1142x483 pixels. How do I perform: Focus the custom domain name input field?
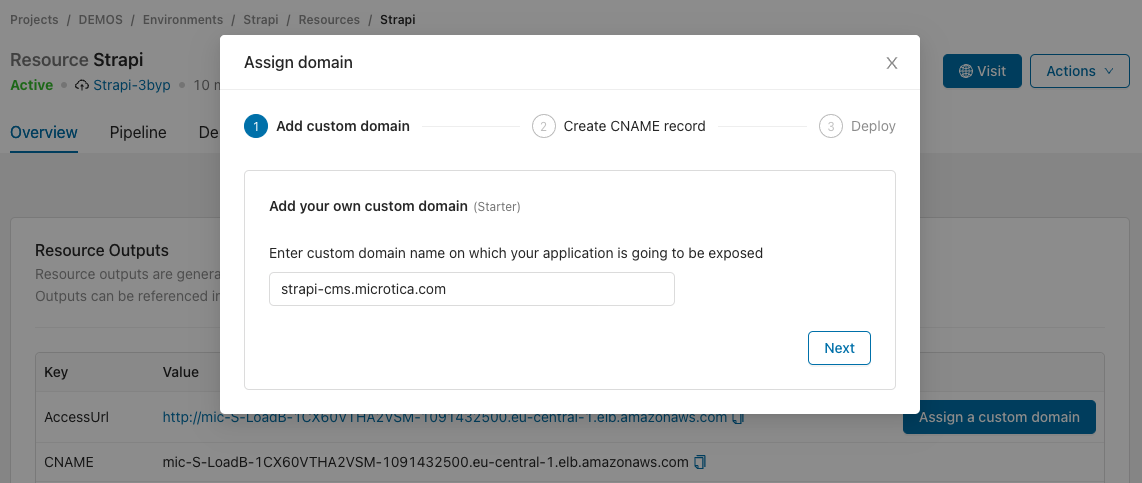pyautogui.click(x=472, y=289)
